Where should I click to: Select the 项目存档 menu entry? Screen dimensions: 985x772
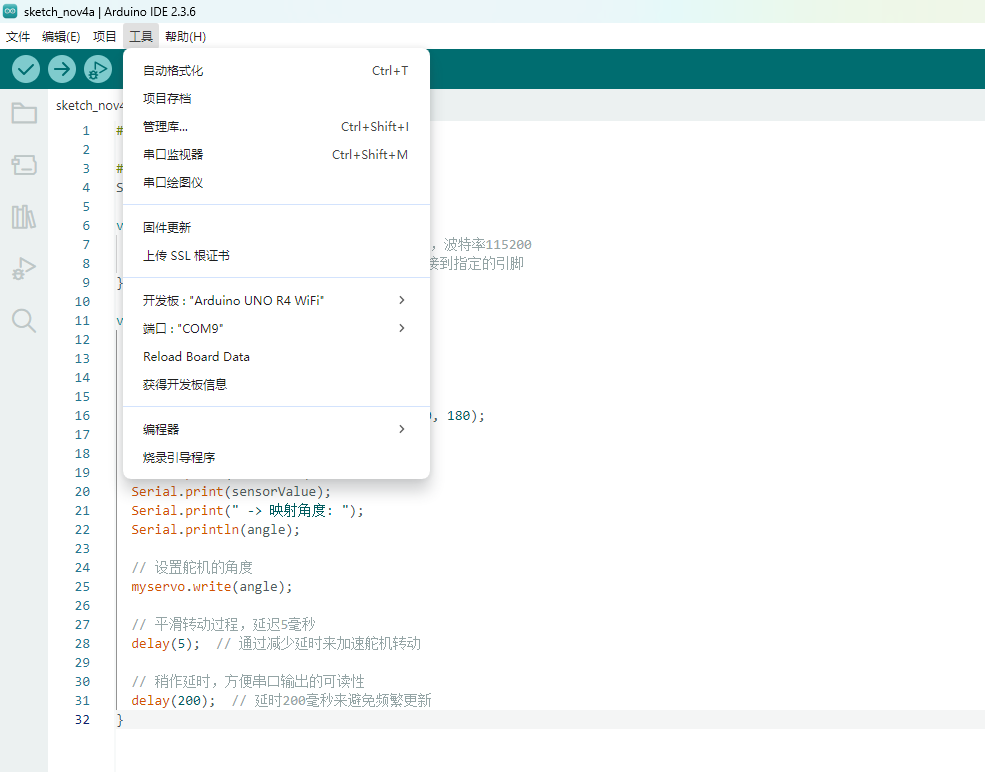[x=276, y=99]
